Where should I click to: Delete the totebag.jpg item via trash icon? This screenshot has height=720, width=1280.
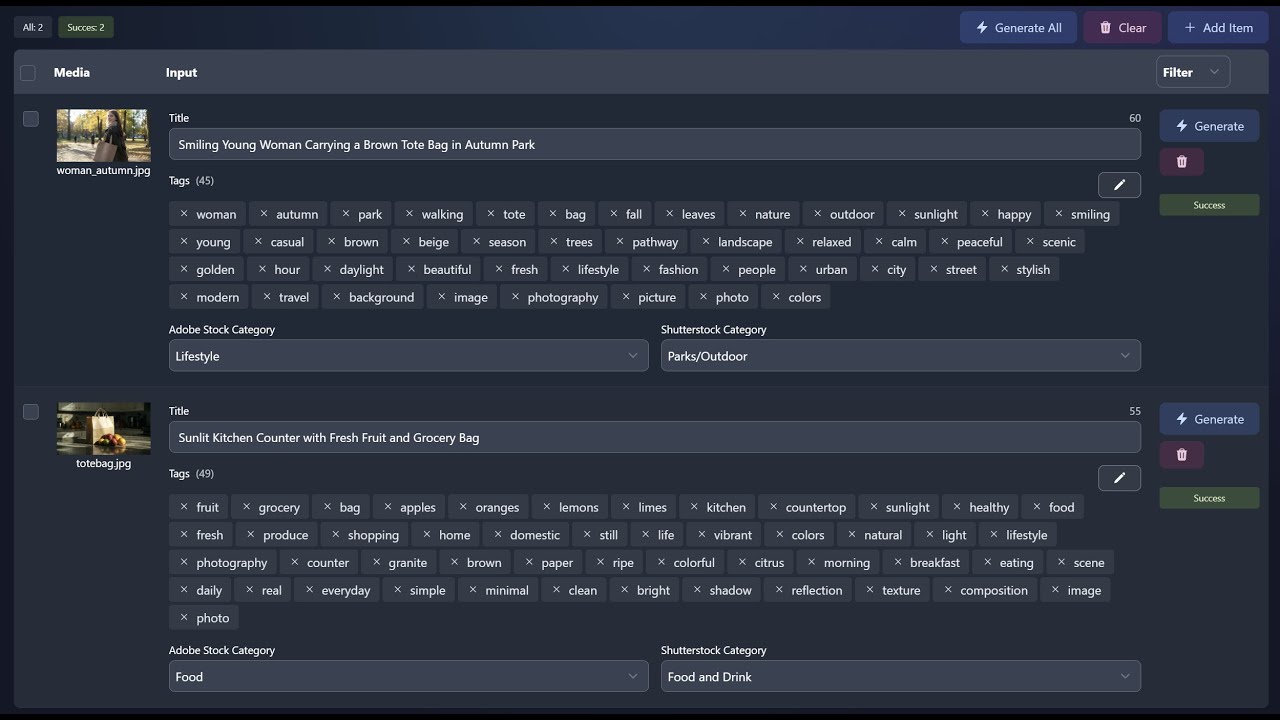click(1181, 455)
